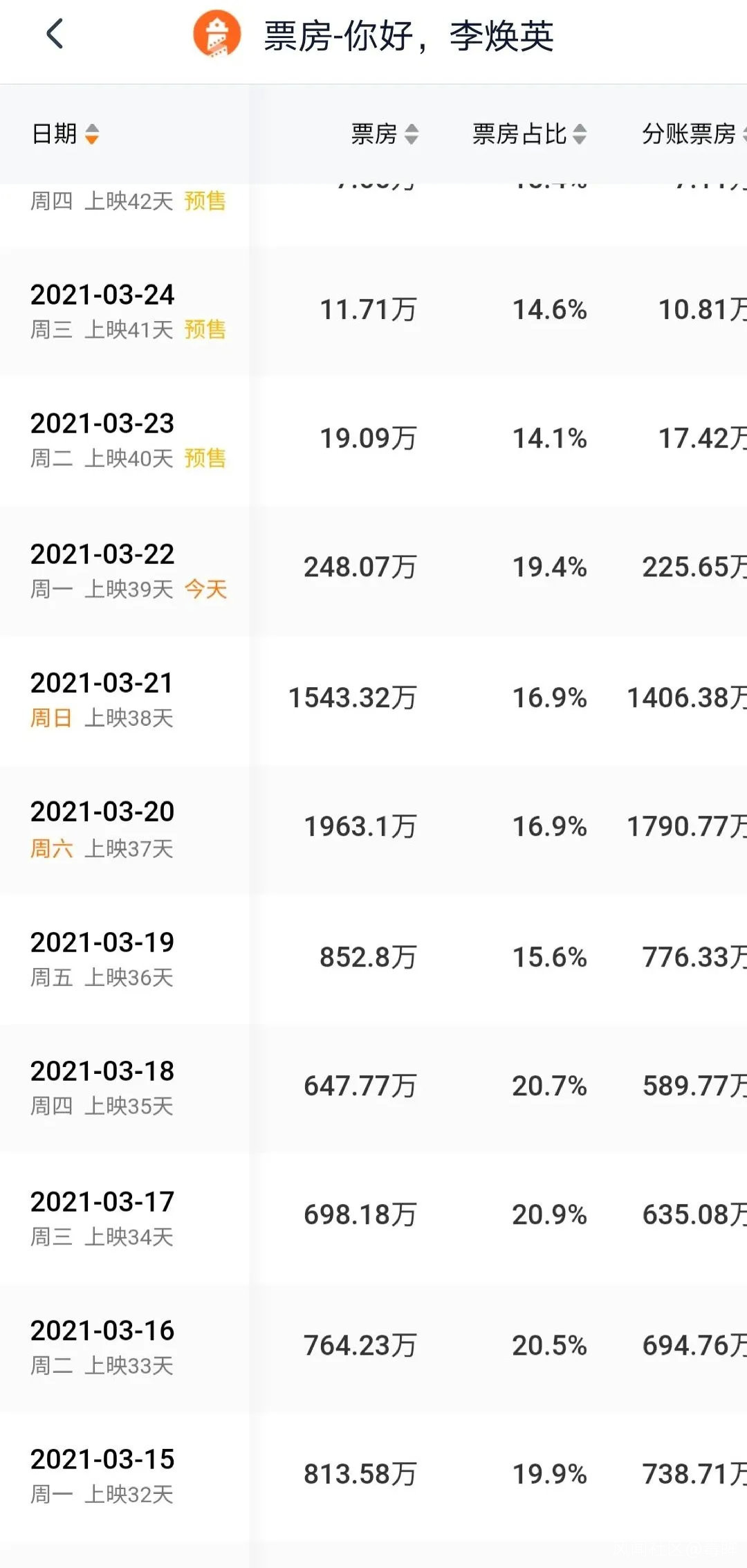Viewport: 747px width, 1568px height.
Task: Tap the orange lighthouse app logo
Action: click(216, 34)
